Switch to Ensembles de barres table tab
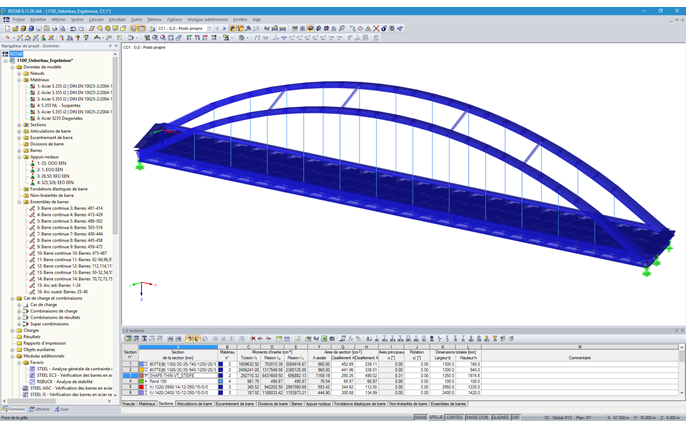Image resolution: width=686 pixels, height=429 pixels. coord(448,404)
